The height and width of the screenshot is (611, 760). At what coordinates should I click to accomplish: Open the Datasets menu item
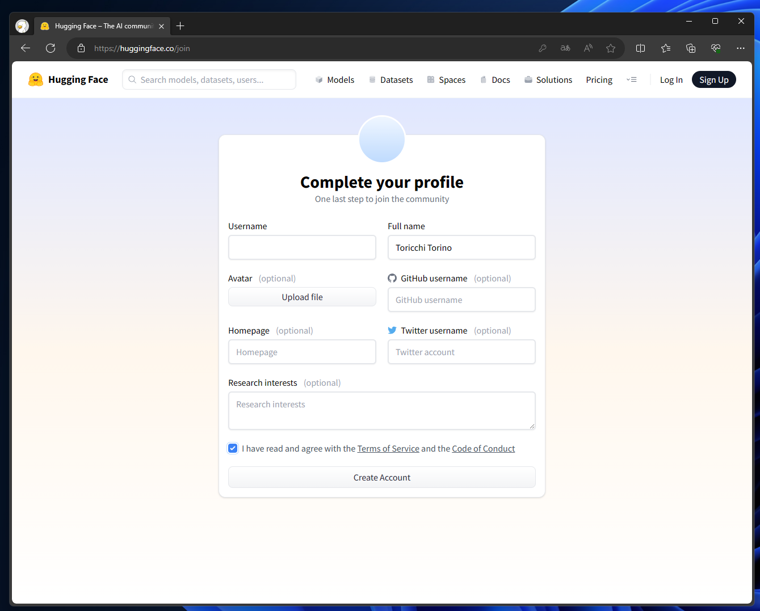point(391,79)
